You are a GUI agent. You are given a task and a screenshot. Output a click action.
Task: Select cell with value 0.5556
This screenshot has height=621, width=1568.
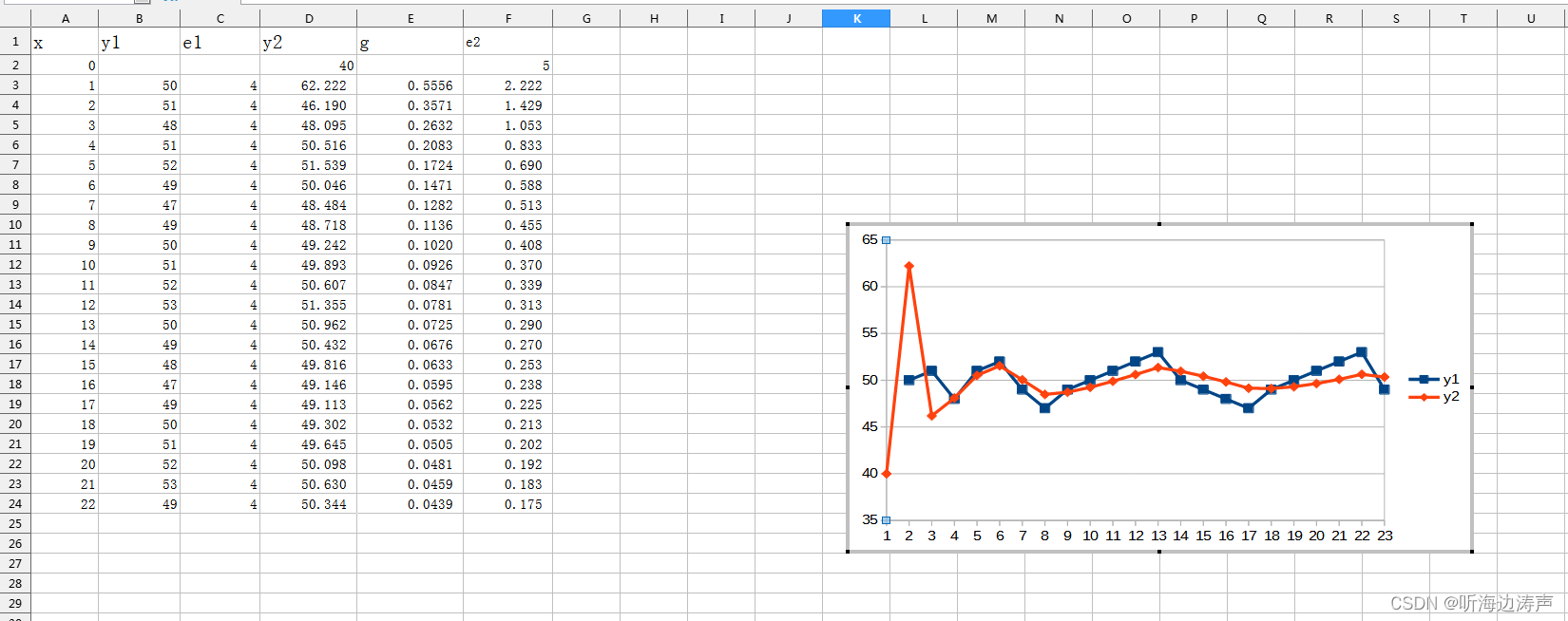click(411, 85)
